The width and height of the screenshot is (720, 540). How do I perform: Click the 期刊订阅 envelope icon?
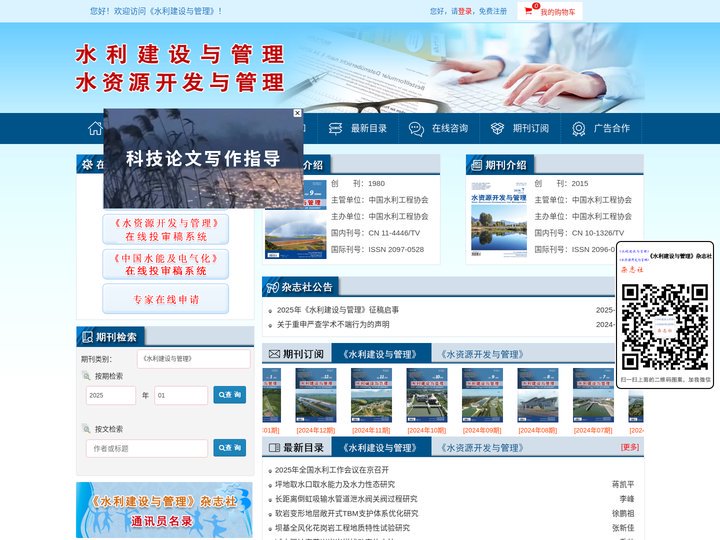tap(274, 354)
